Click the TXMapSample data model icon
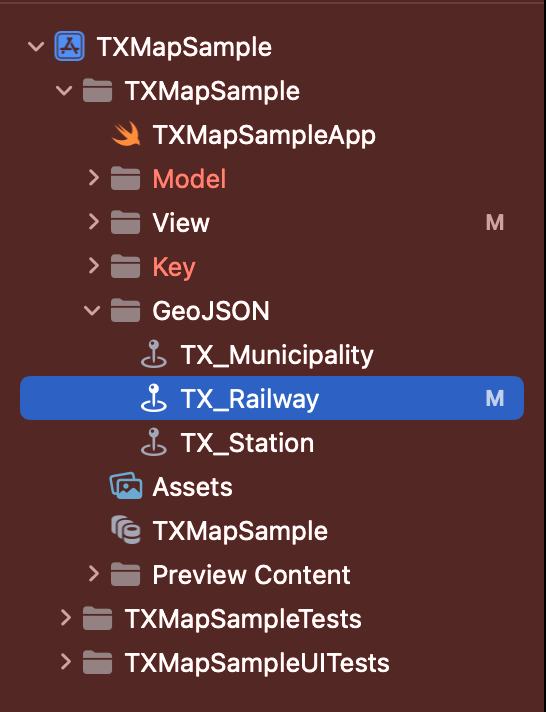 point(126,530)
